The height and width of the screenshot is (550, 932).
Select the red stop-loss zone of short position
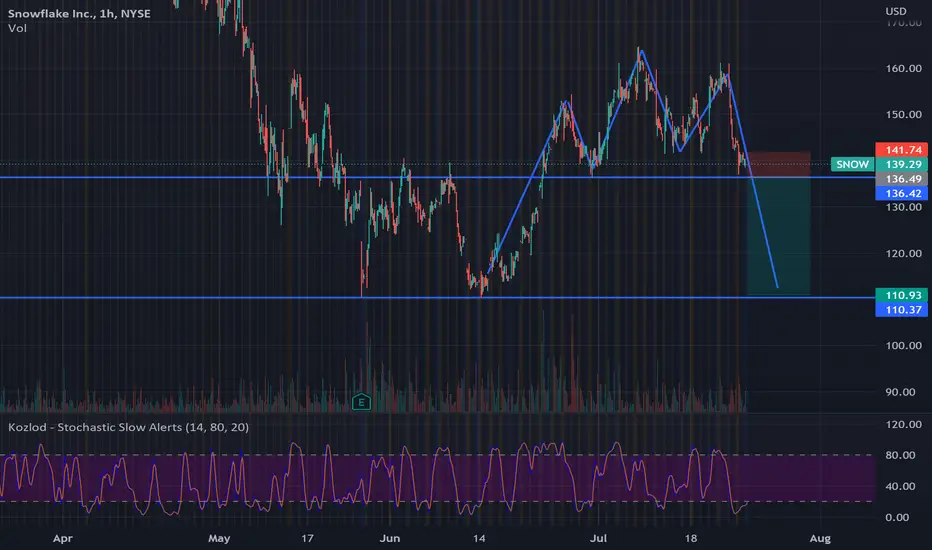(x=779, y=164)
